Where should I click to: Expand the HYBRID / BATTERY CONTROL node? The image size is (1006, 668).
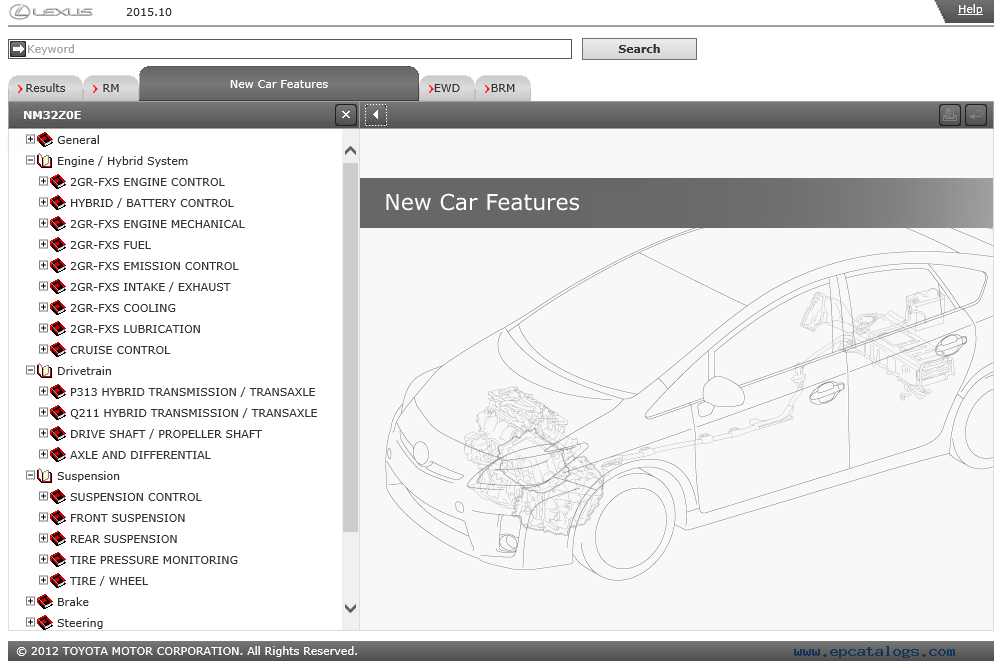[43, 203]
